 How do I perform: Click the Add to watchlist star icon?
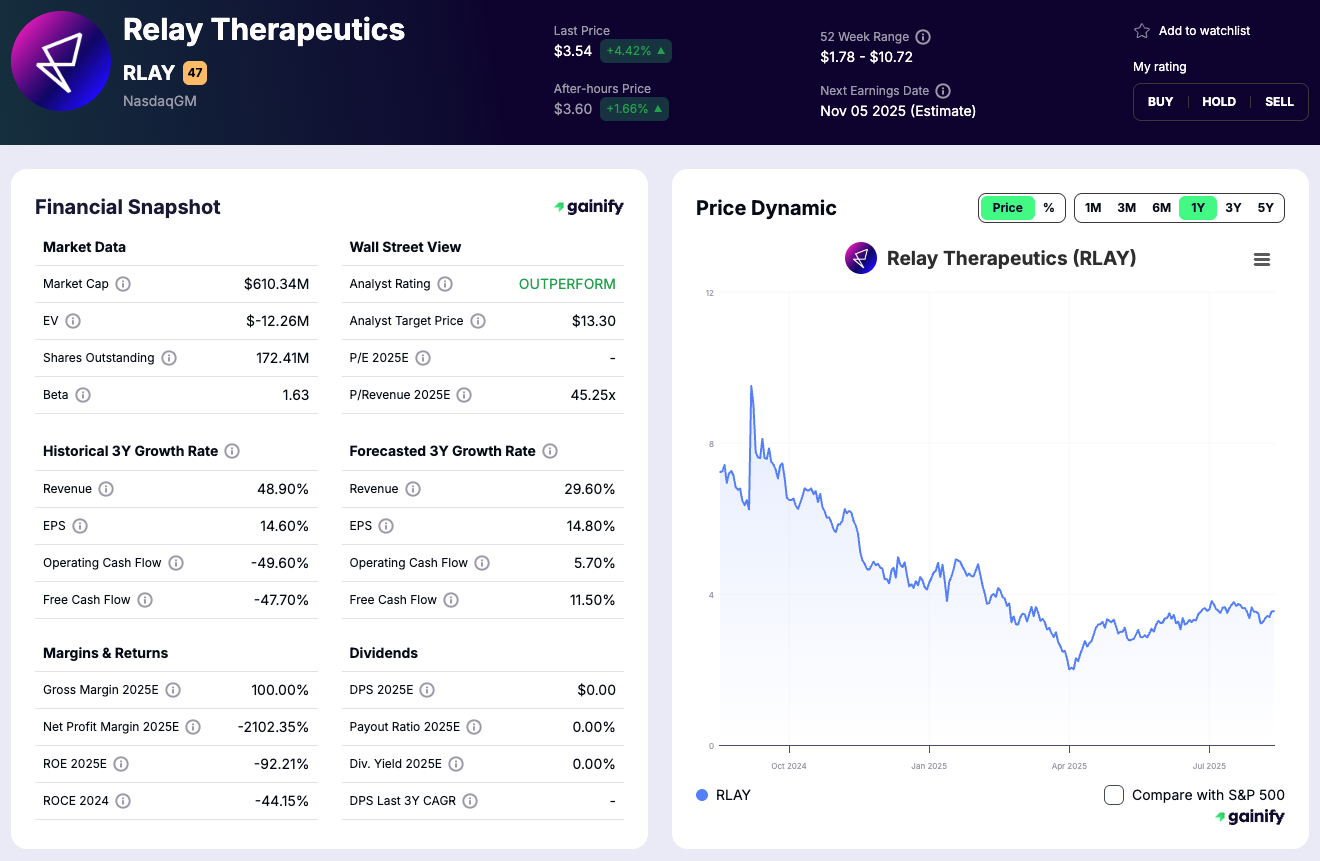(x=1142, y=31)
